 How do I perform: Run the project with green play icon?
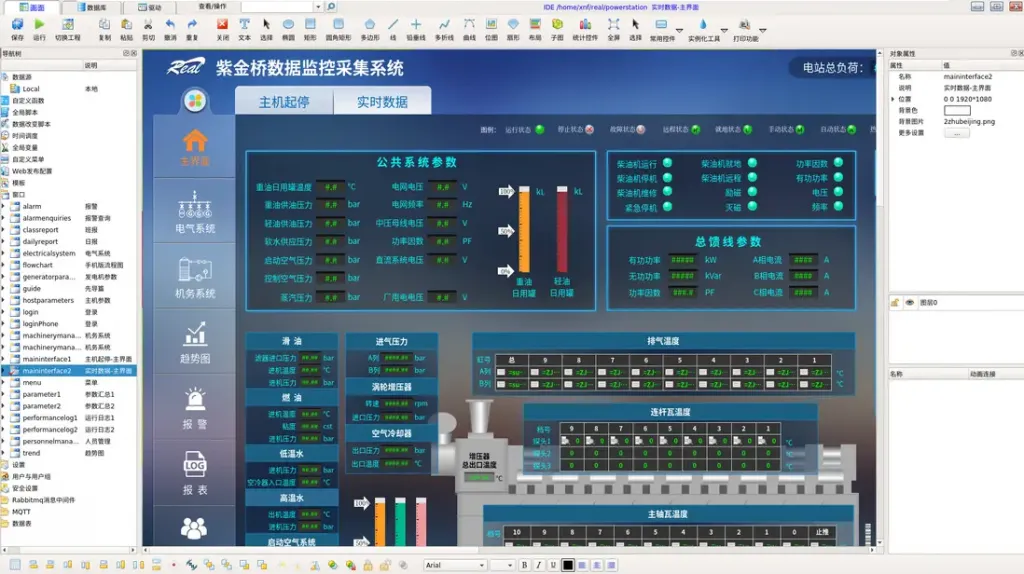point(39,24)
